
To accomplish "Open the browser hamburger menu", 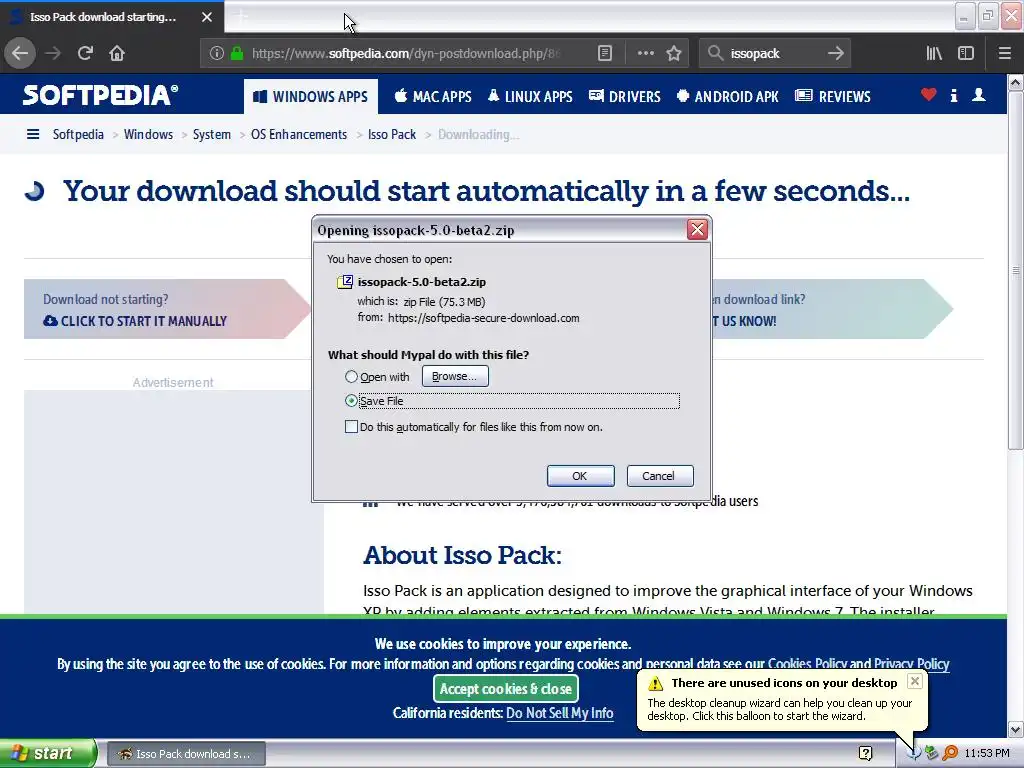I will click(1004, 53).
